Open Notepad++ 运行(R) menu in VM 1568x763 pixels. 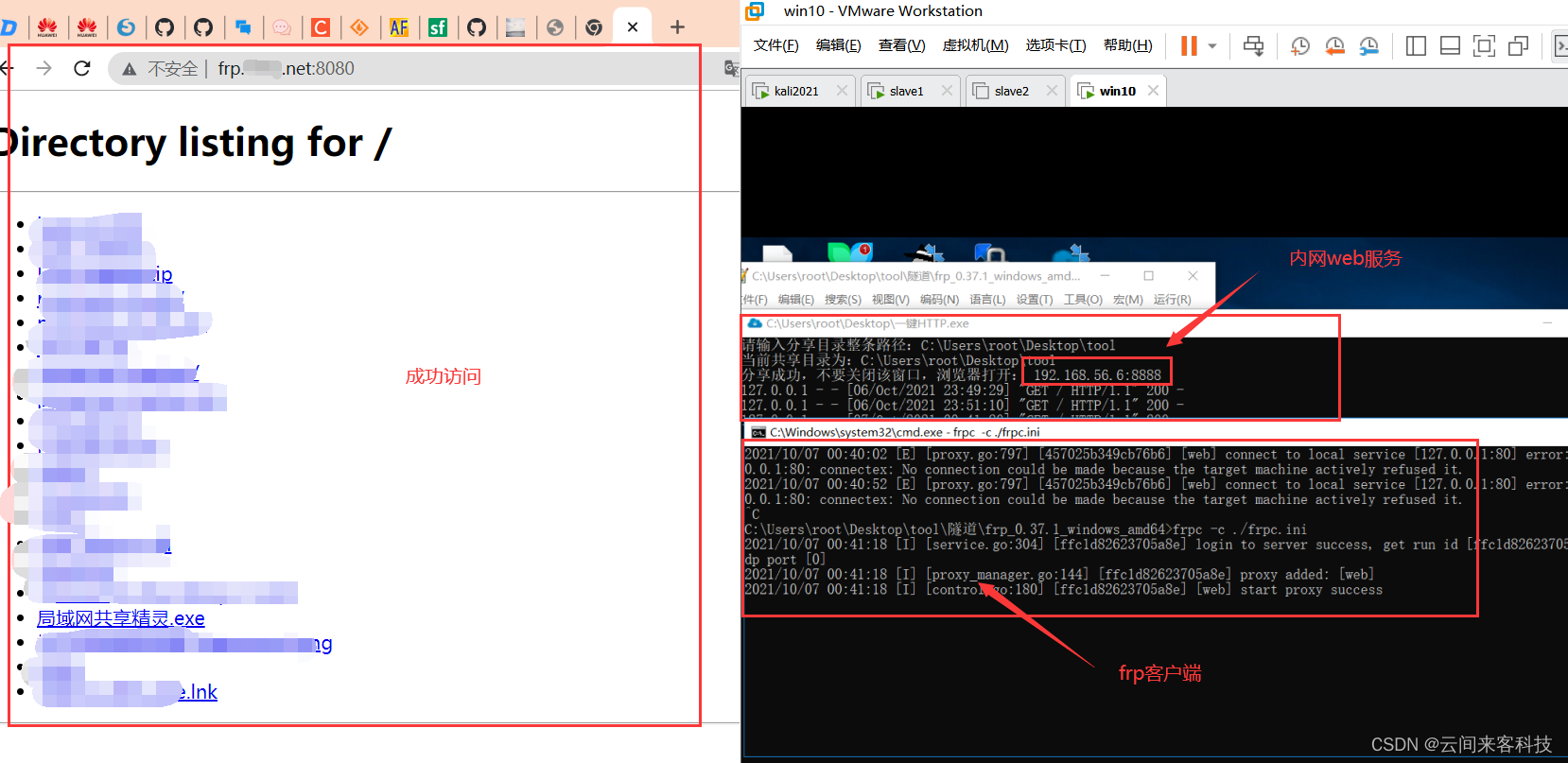coord(1172,300)
